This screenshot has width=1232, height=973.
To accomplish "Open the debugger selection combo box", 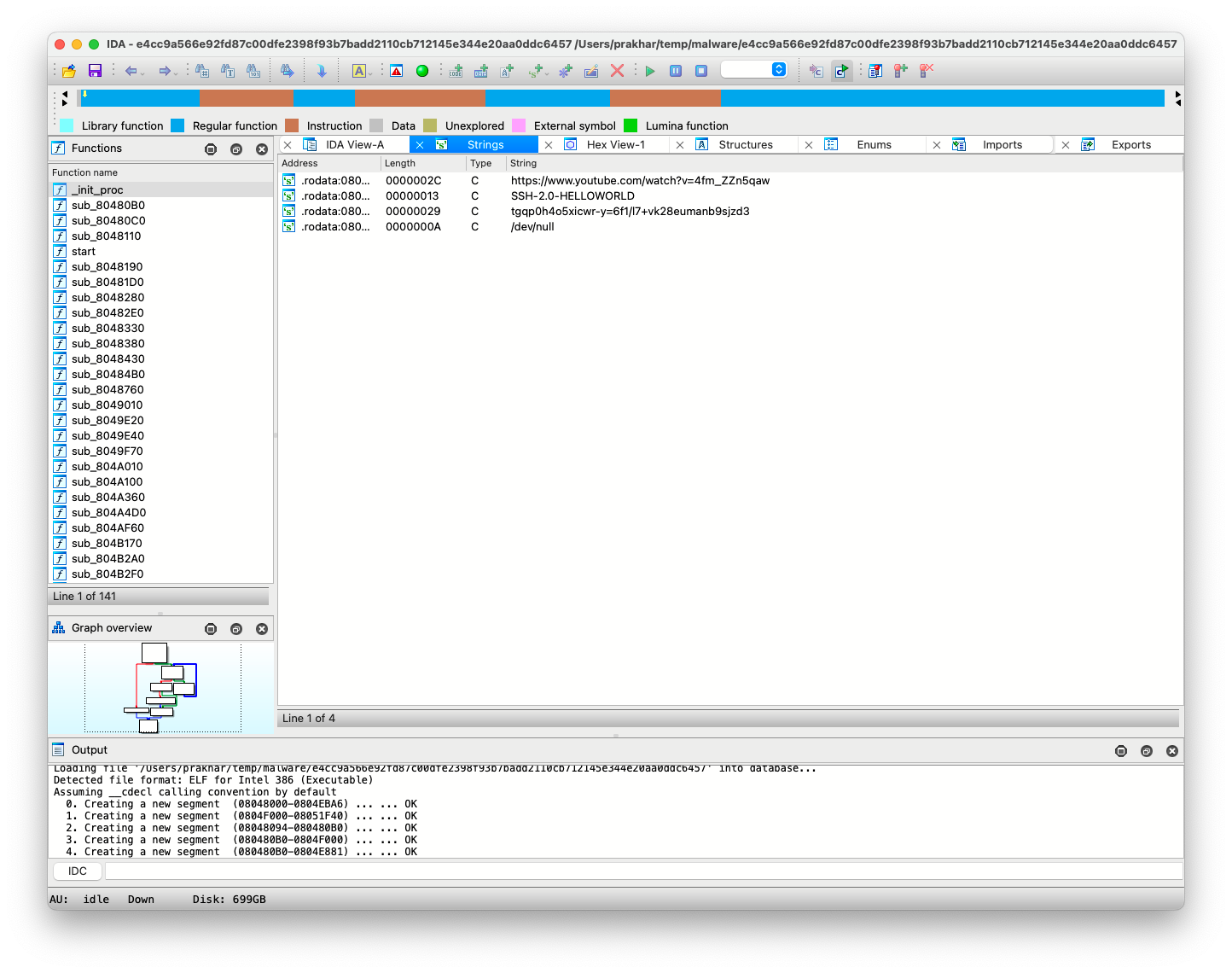I will pyautogui.click(x=753, y=70).
